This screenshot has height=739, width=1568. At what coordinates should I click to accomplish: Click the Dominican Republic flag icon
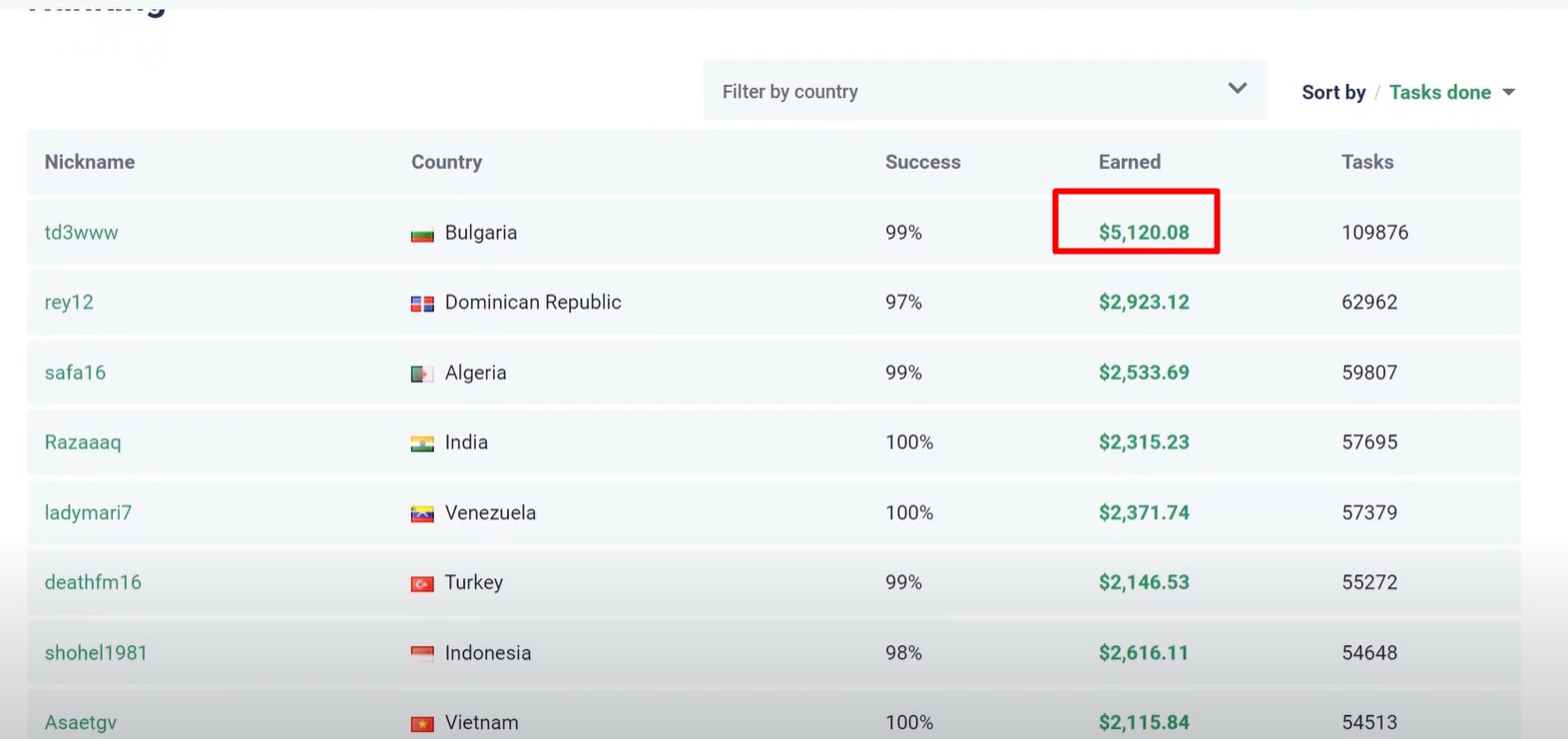pyautogui.click(x=422, y=304)
